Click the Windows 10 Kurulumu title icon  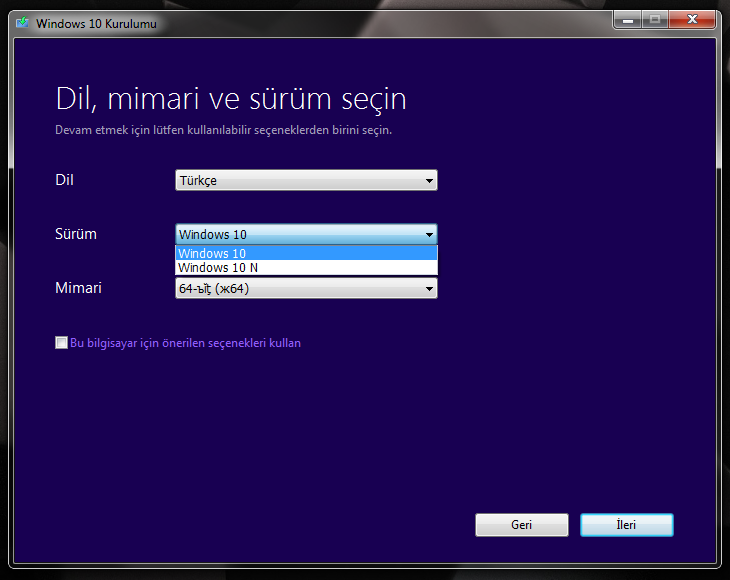click(22, 22)
